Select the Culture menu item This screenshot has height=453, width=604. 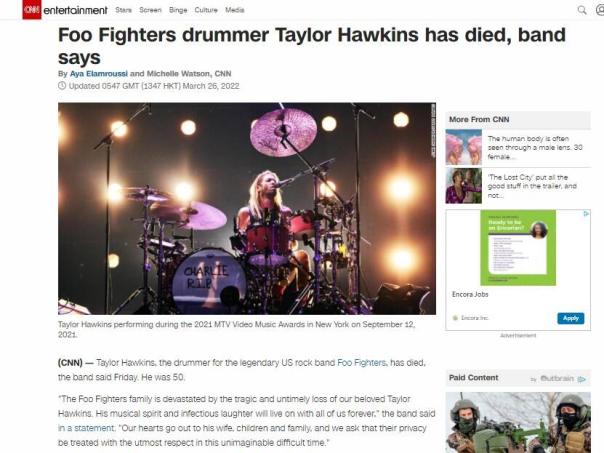click(x=206, y=10)
